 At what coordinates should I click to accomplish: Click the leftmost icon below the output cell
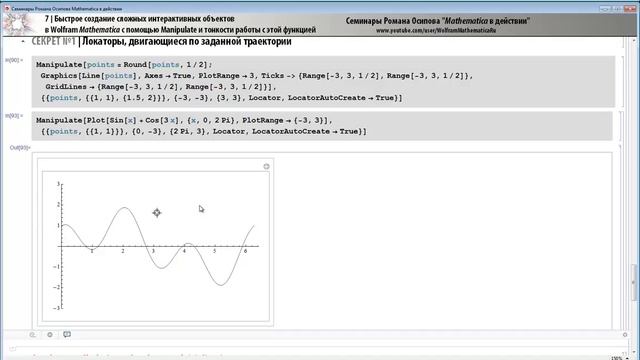(x=33, y=334)
